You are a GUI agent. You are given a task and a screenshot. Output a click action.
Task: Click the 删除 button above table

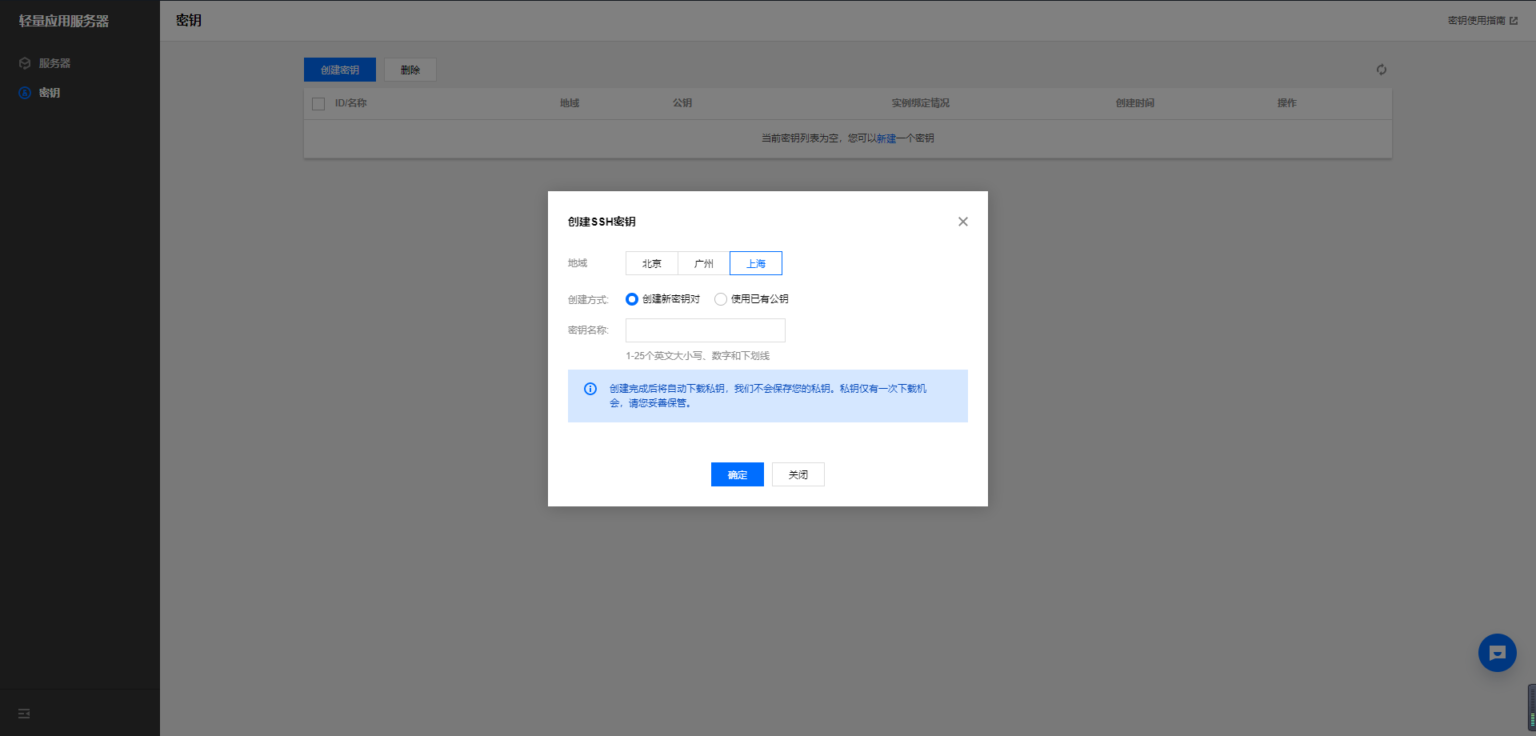click(x=410, y=70)
